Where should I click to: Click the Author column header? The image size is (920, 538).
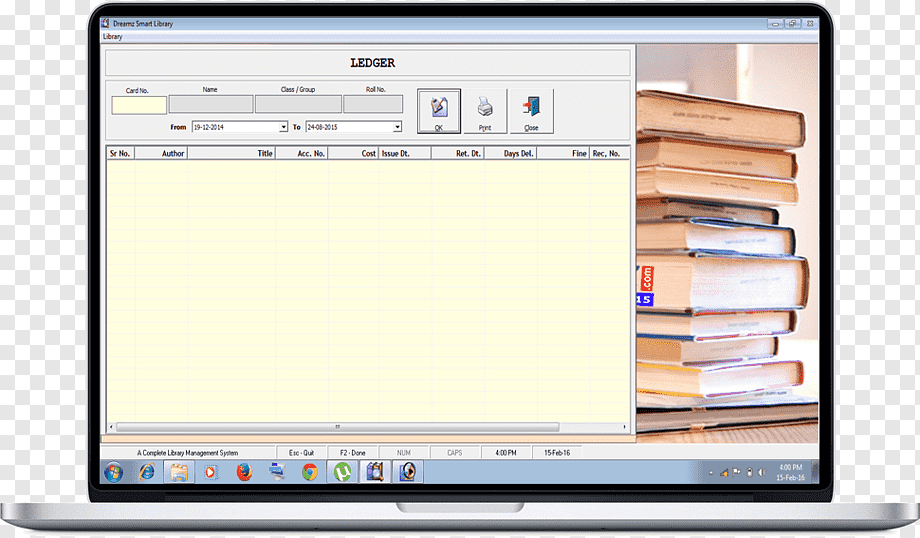coord(161,153)
